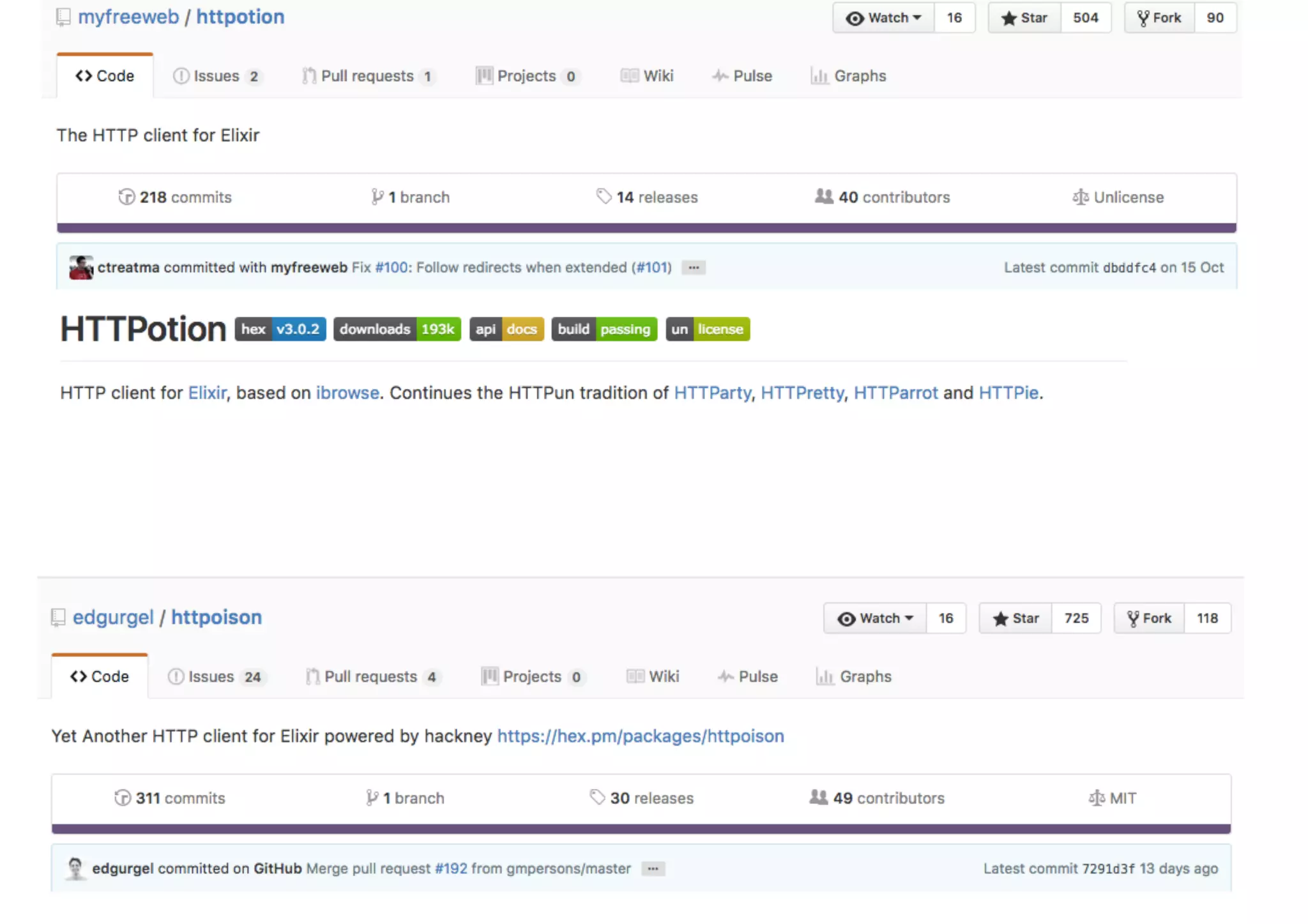
Task: Click unlicense badge
Action: [x=708, y=329]
